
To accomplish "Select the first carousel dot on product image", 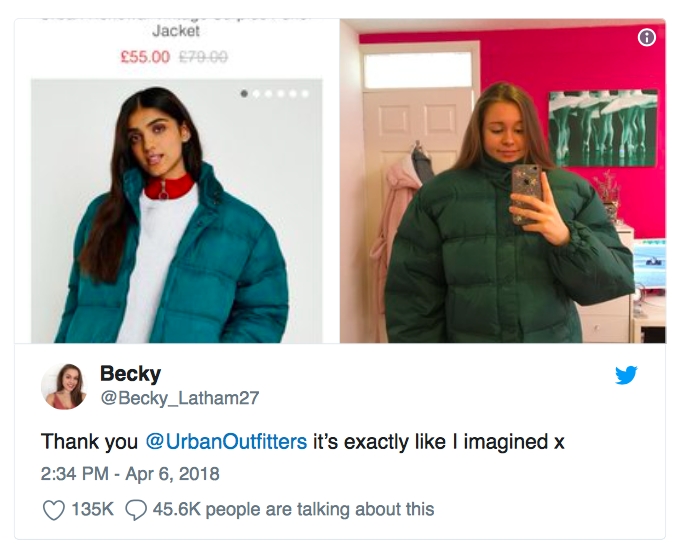I will click(244, 93).
